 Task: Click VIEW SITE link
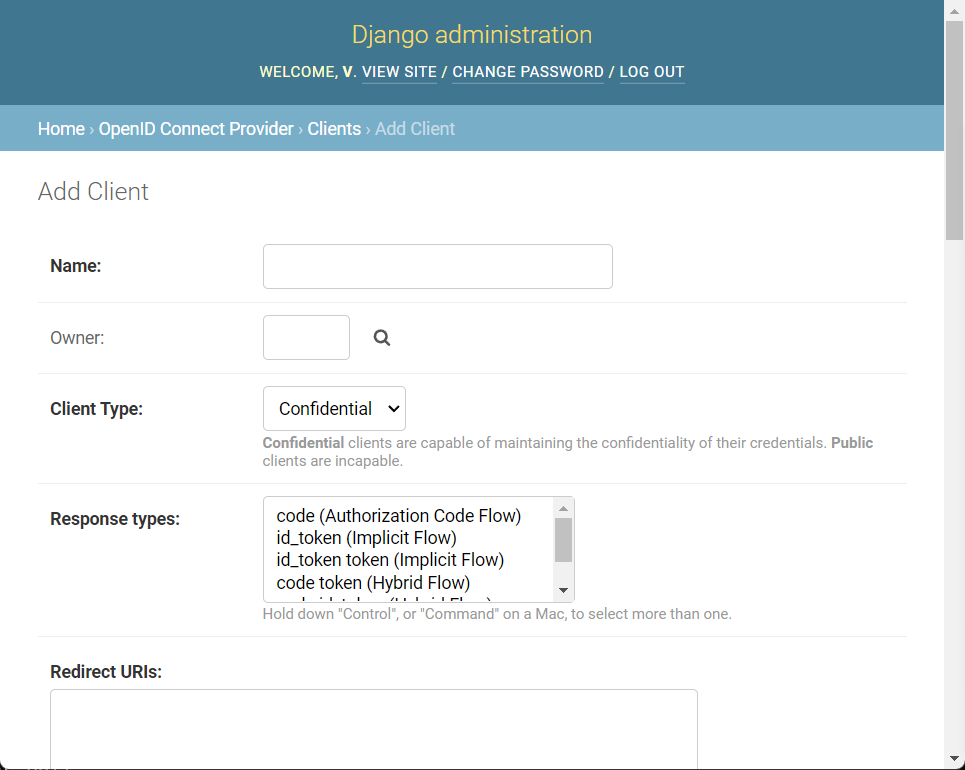click(399, 72)
